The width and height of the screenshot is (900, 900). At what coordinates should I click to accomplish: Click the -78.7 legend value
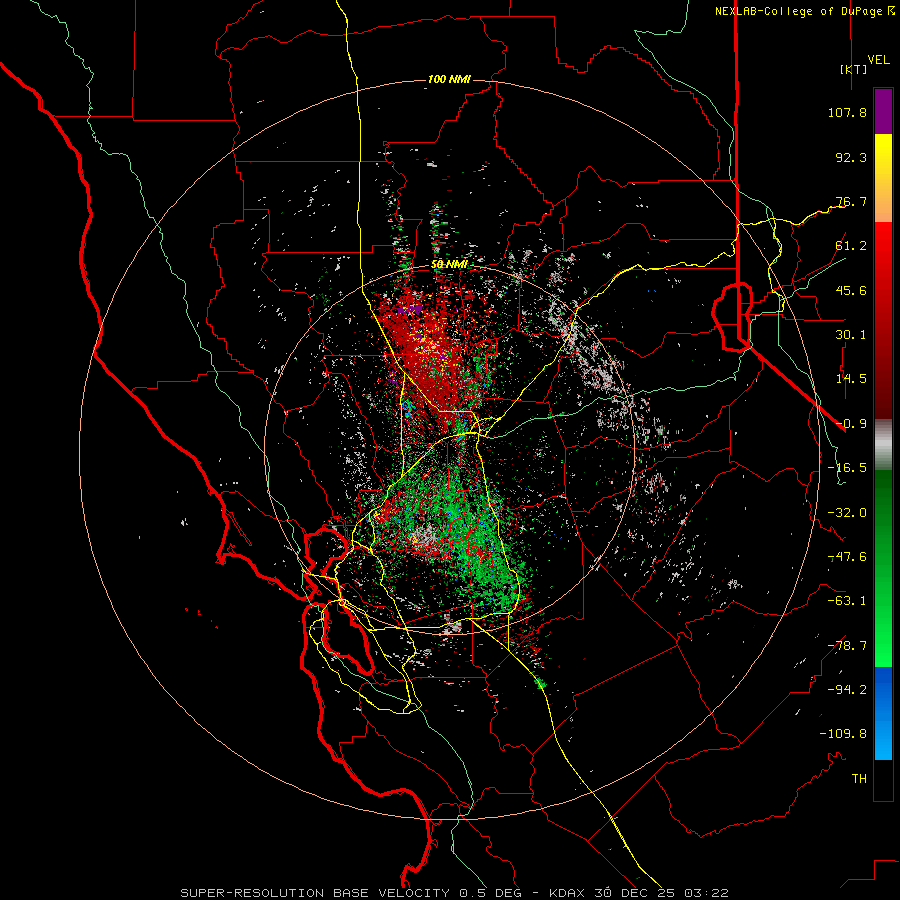[847, 646]
